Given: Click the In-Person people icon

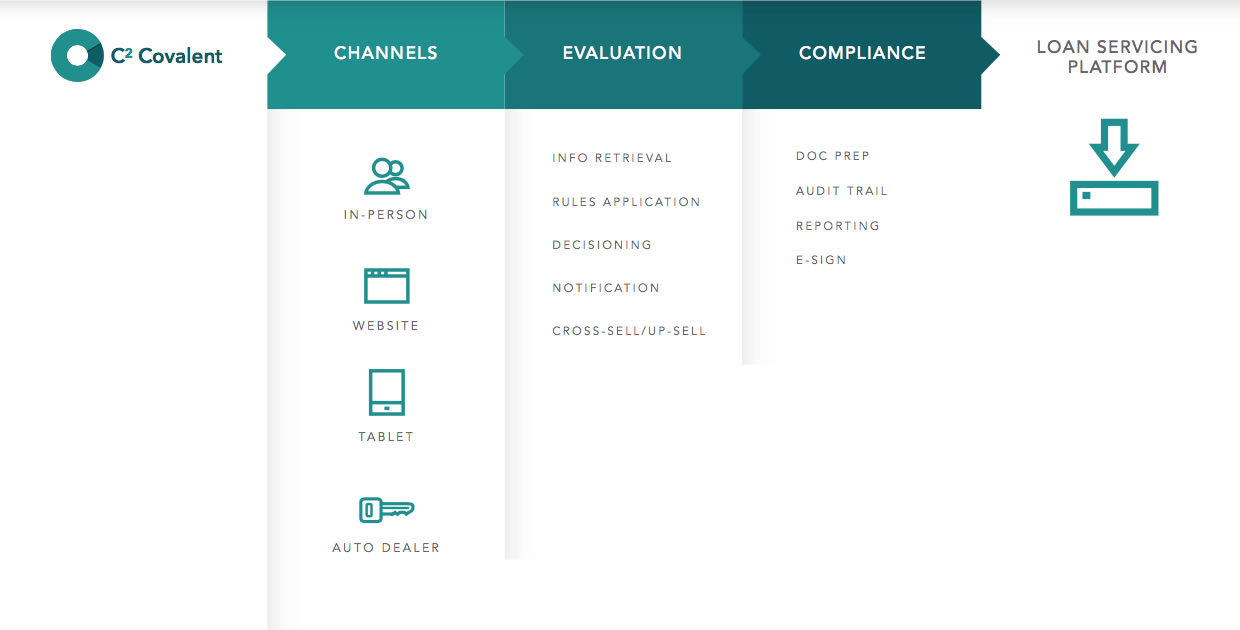Looking at the screenshot, I should pos(386,176).
